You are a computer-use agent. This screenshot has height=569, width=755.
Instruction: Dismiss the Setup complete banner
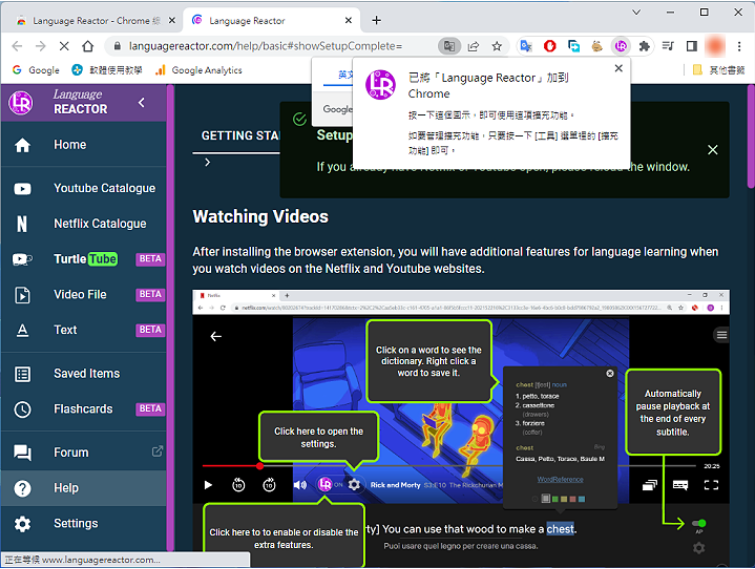[x=713, y=150]
